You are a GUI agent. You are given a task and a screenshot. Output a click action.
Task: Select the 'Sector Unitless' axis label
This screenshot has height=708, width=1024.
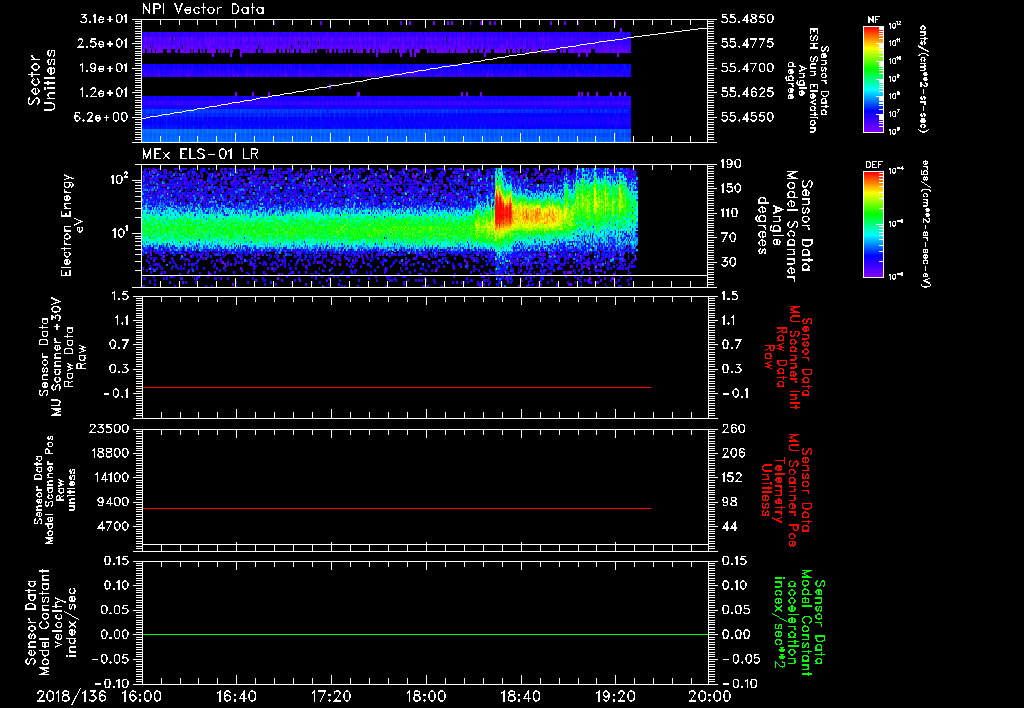(41, 80)
